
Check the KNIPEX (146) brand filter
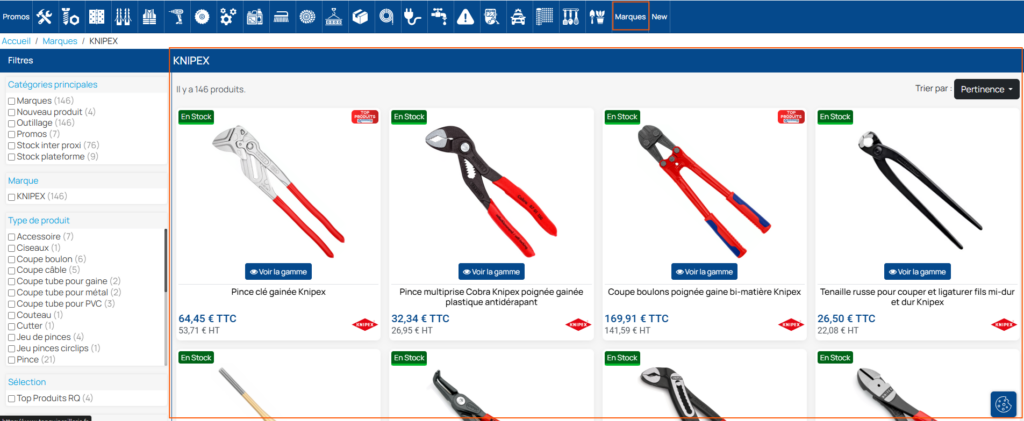click(x=12, y=196)
